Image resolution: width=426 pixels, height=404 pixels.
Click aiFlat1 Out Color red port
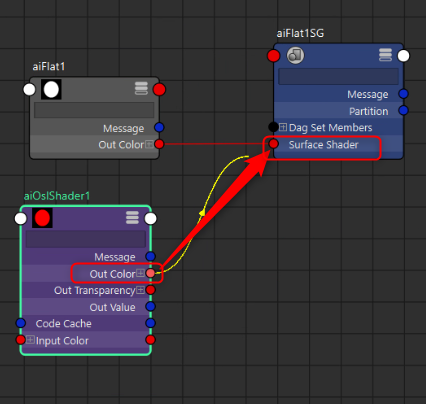coord(159,144)
